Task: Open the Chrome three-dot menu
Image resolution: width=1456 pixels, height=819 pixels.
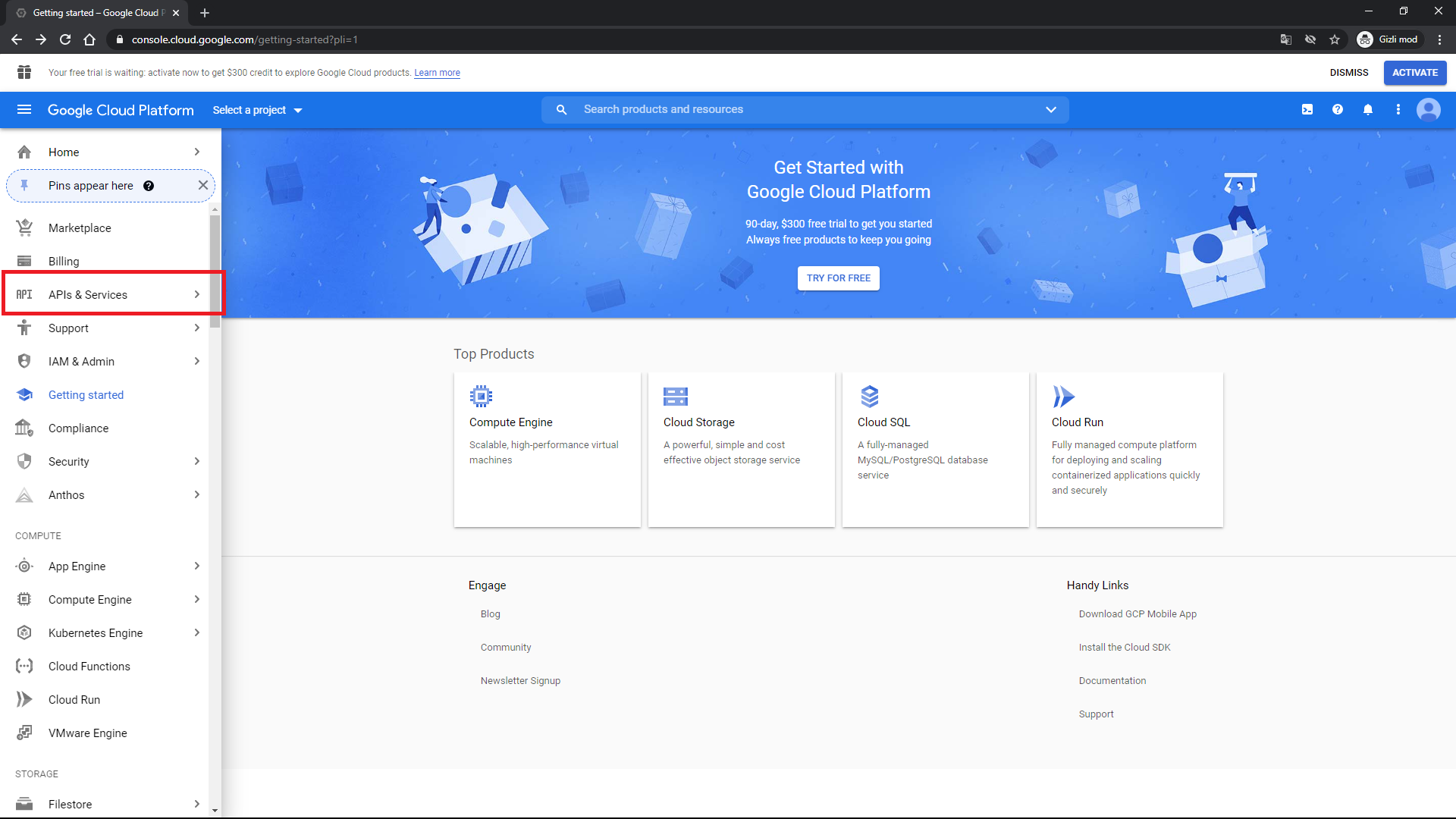Action: point(1439,39)
